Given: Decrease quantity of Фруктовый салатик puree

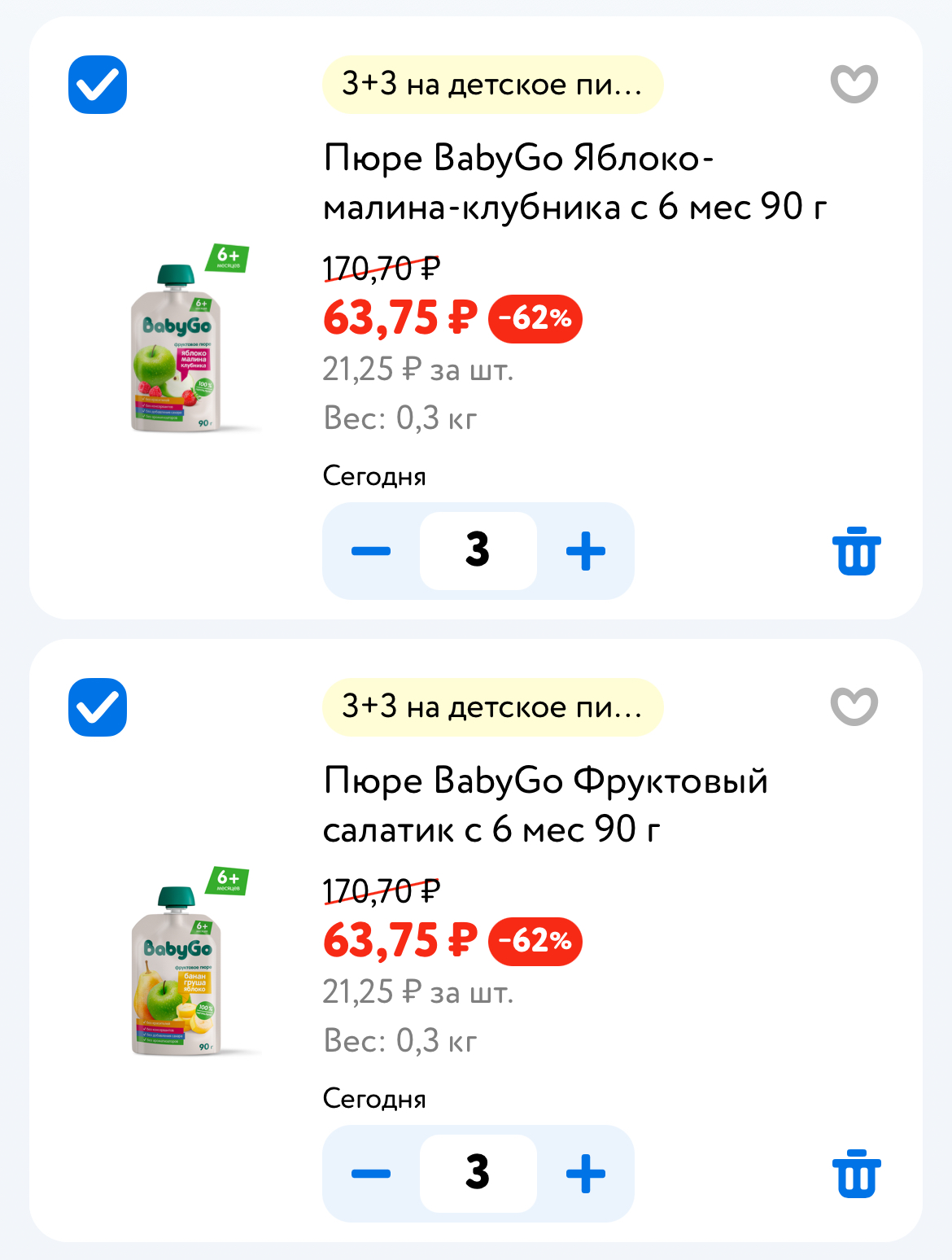Looking at the screenshot, I should (371, 1174).
